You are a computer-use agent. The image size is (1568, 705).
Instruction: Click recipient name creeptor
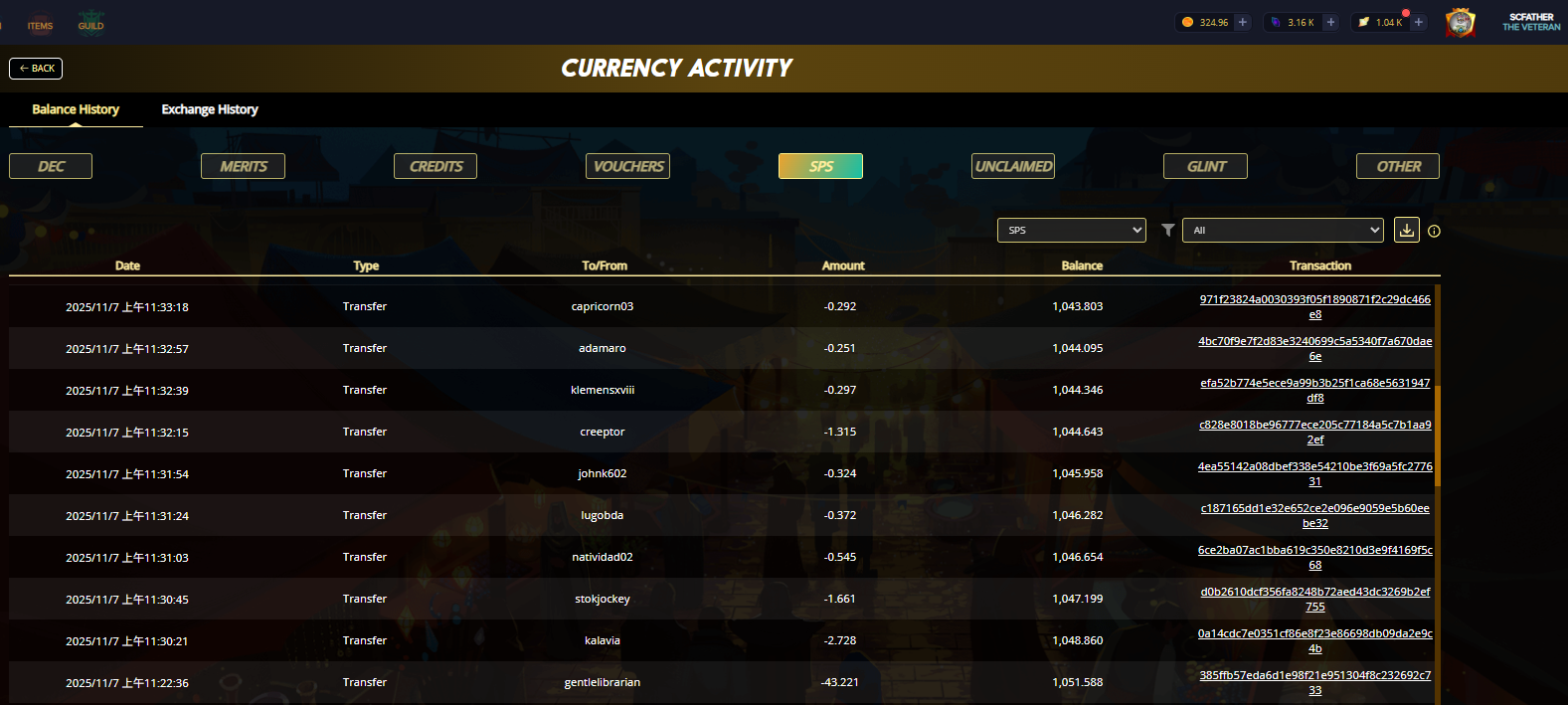tap(603, 432)
